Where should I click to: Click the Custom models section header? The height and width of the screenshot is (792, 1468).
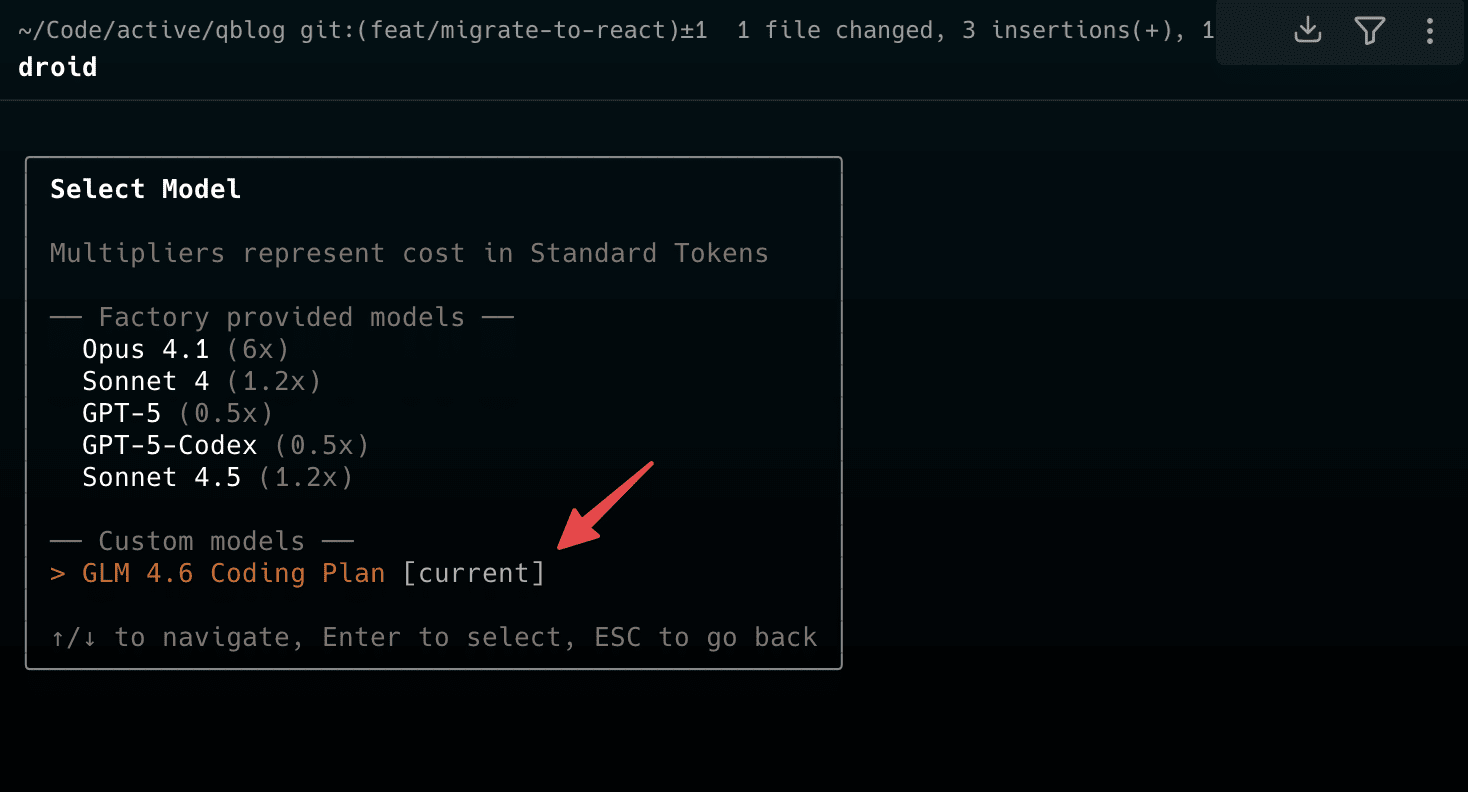(201, 542)
